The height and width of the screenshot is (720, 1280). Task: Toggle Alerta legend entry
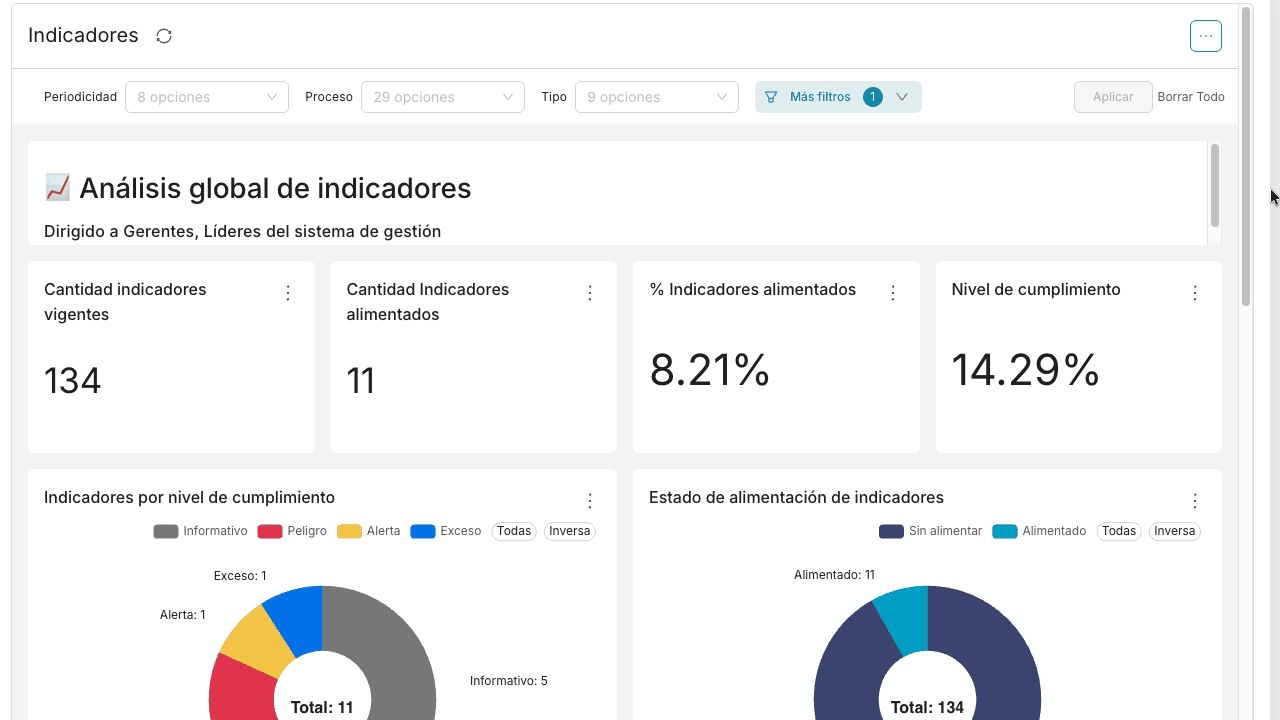pos(368,531)
